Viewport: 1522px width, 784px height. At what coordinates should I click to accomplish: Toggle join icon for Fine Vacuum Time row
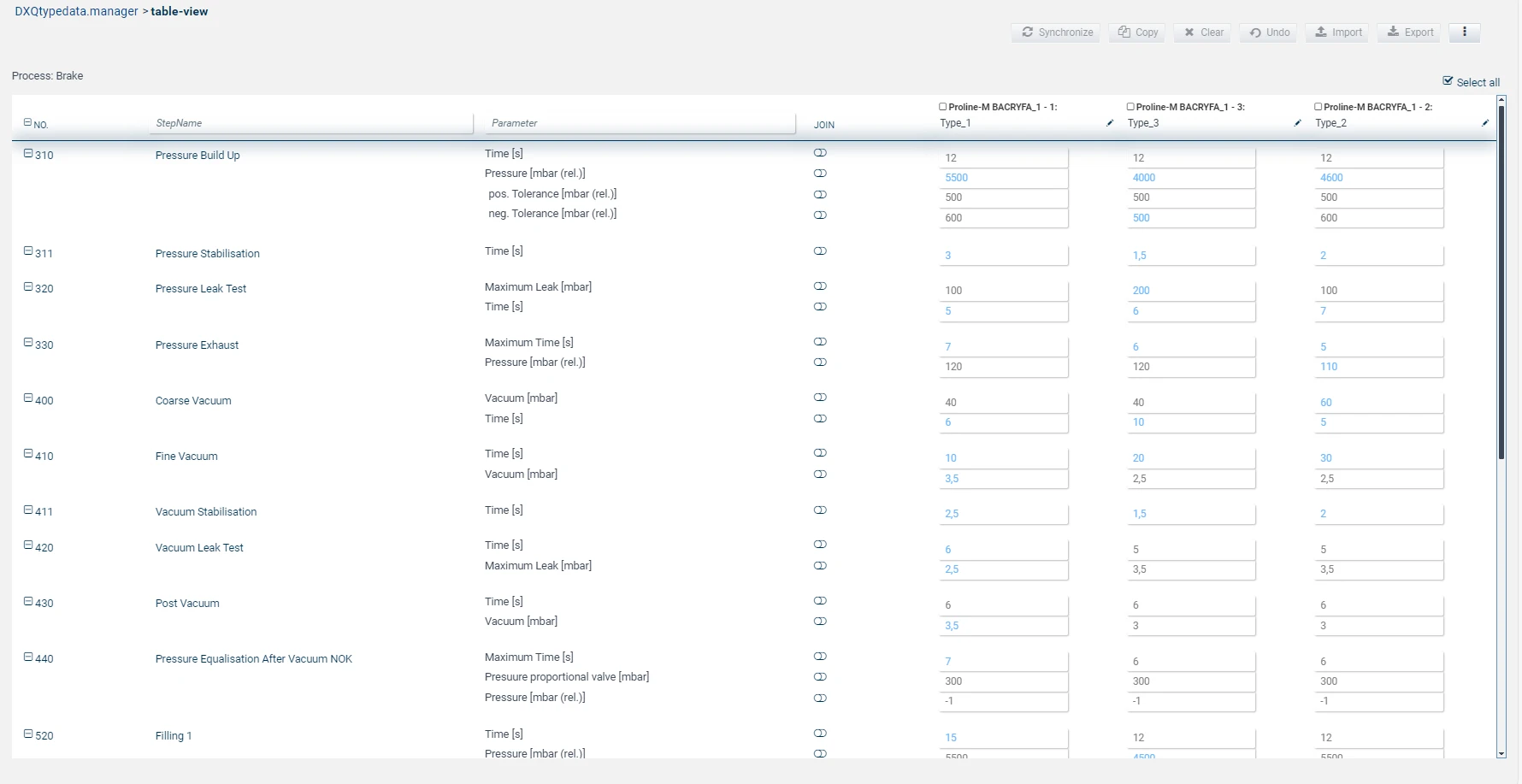[x=820, y=453]
